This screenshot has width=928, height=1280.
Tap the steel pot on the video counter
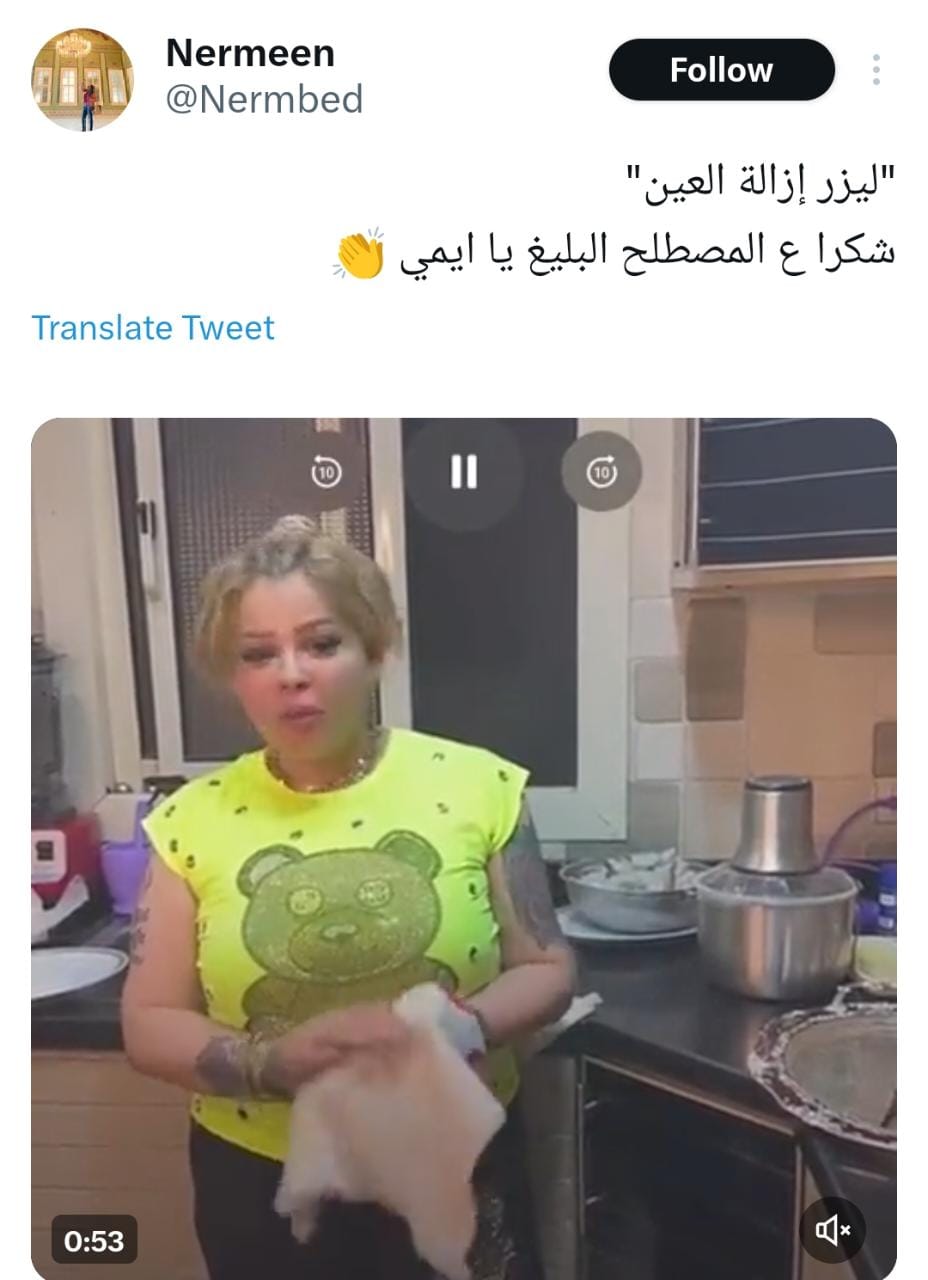776,896
